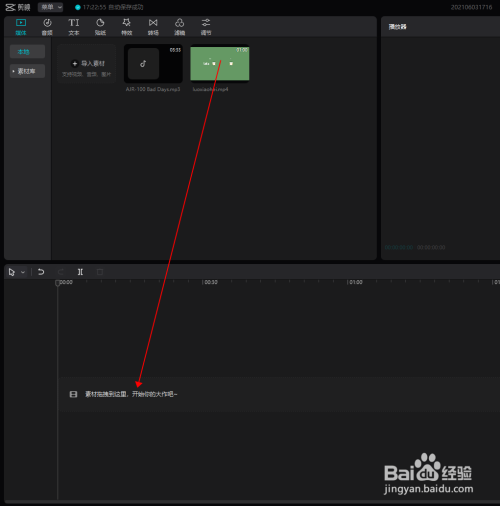500x506 pixels.
Task: Click the project name 202106031716
Action: pos(471,7)
